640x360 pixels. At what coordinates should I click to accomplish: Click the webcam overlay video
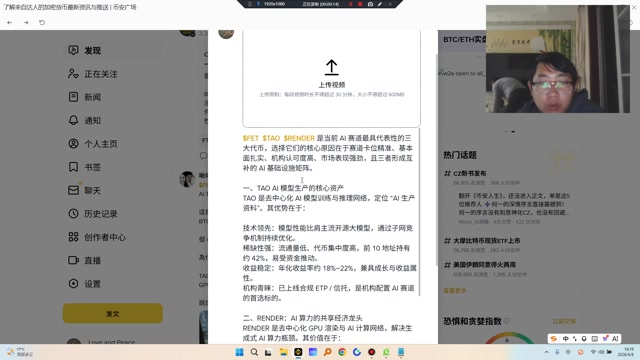pos(558,59)
